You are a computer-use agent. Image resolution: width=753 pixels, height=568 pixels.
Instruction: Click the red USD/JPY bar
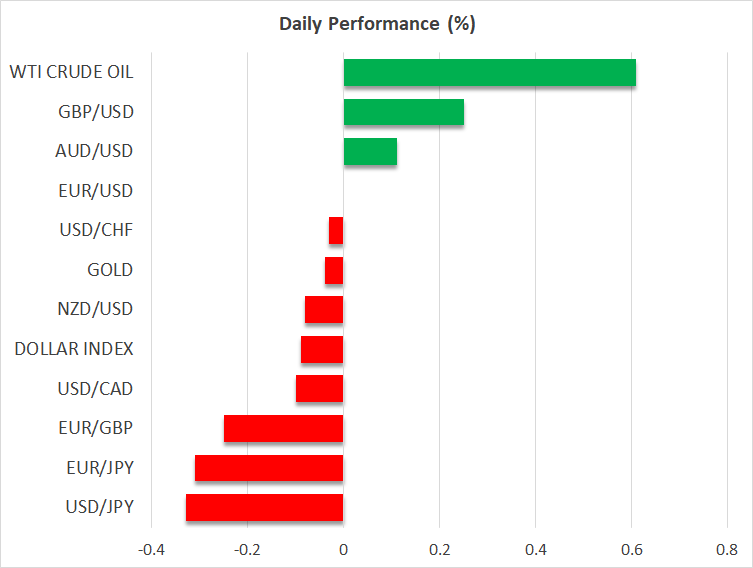[x=264, y=508]
